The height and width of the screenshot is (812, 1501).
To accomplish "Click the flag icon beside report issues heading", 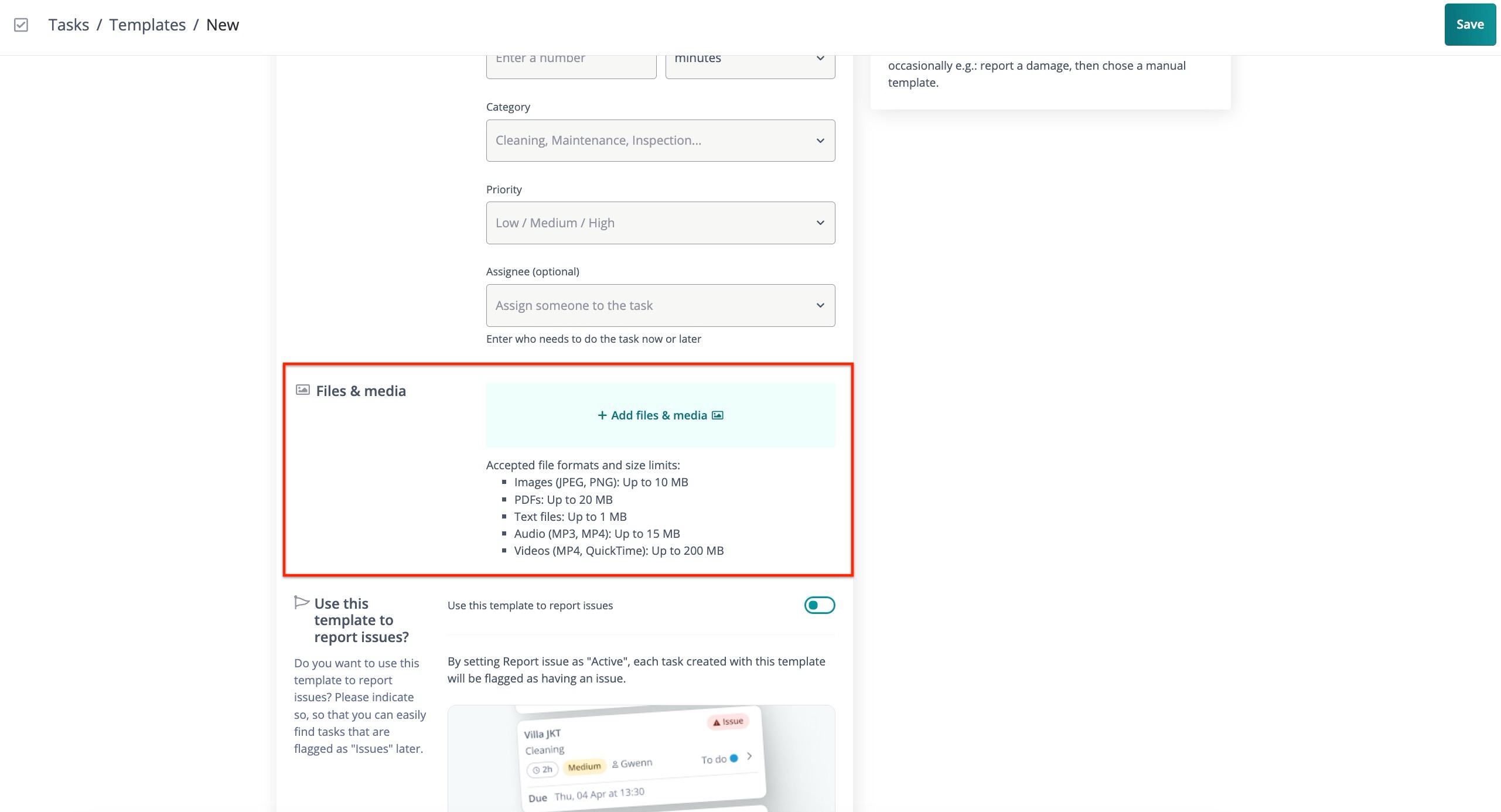I will pyautogui.click(x=301, y=602).
